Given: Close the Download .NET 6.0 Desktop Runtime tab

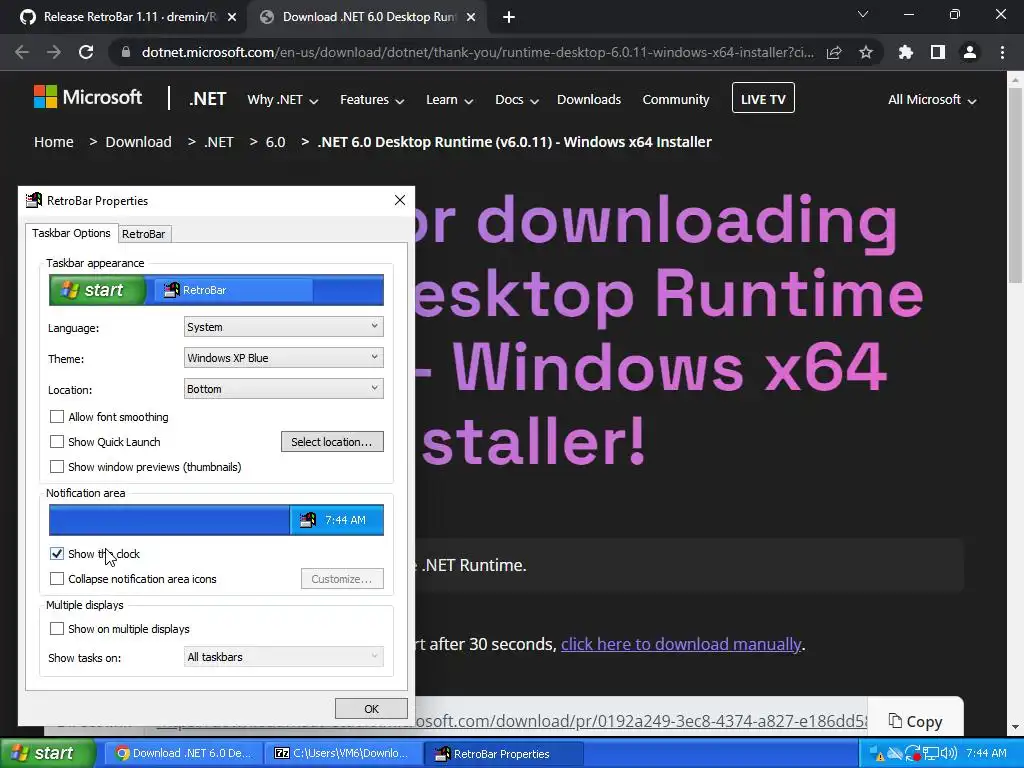Looking at the screenshot, I should [471, 18].
